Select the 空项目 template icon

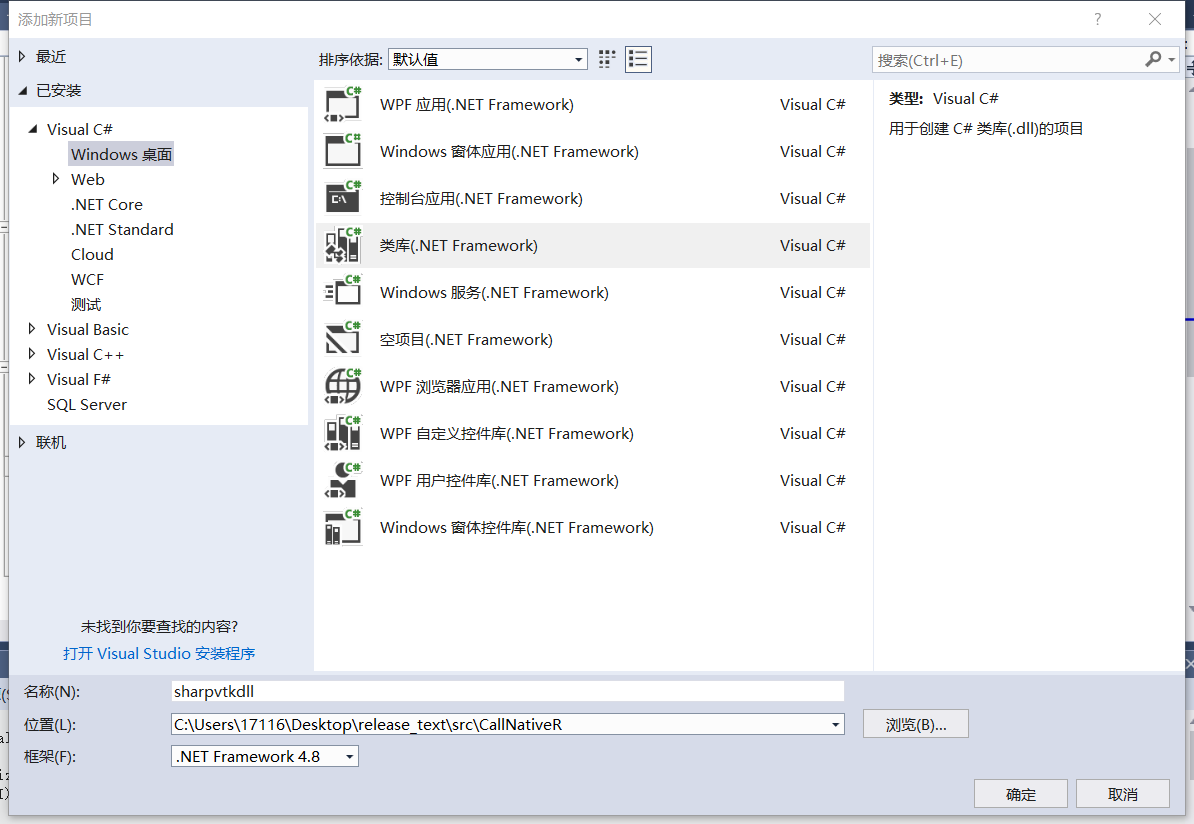pos(343,339)
